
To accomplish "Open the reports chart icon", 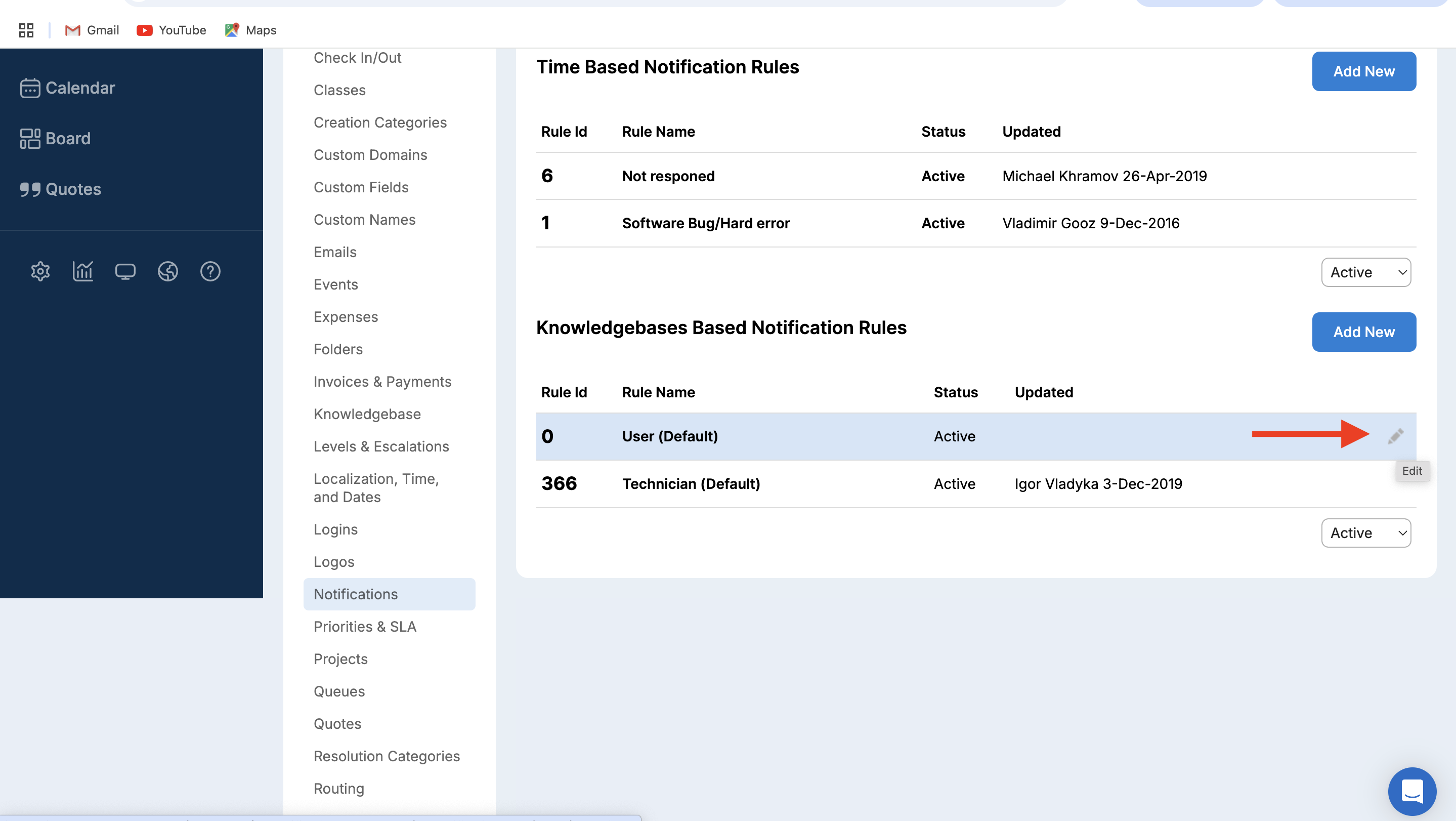I will (x=82, y=271).
